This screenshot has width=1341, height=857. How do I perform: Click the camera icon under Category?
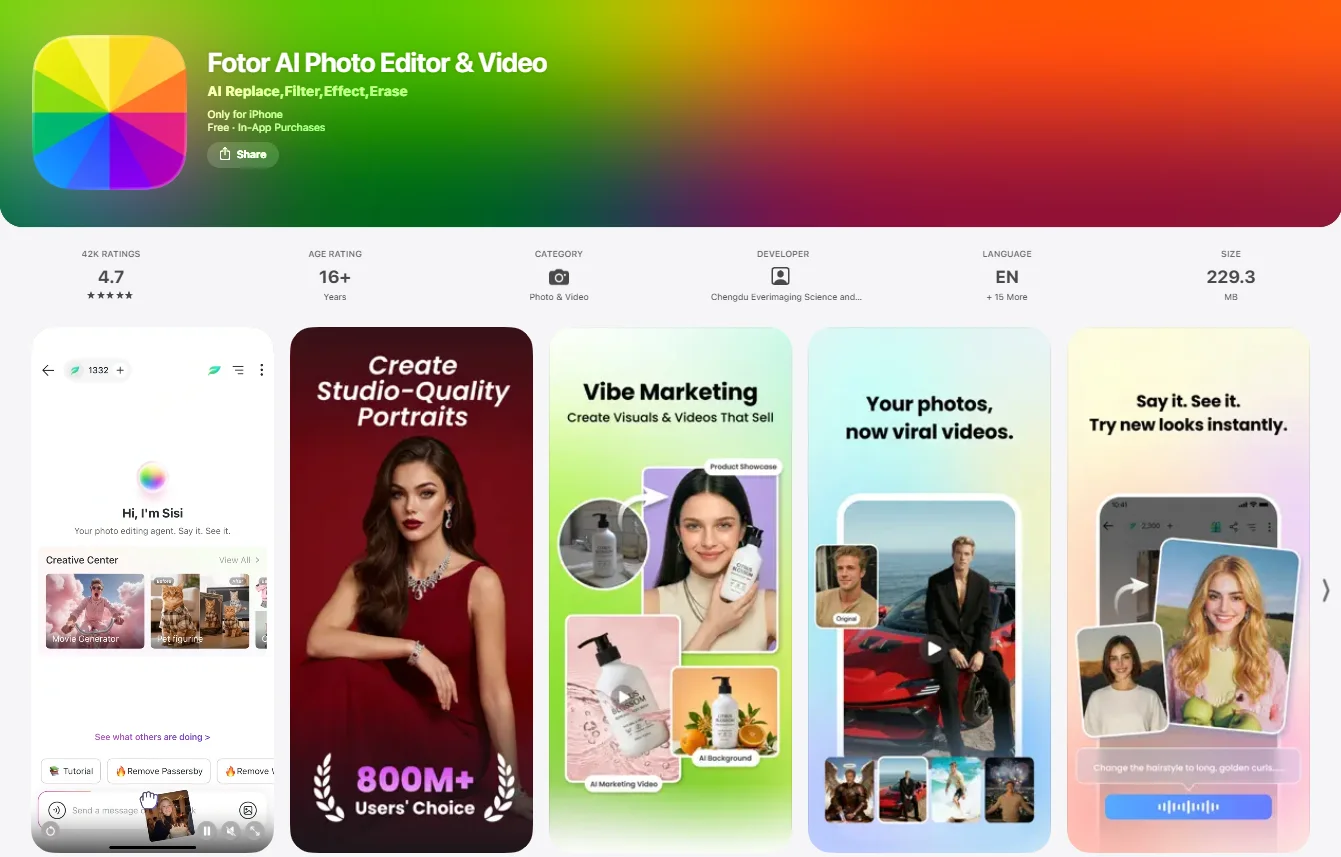coord(559,277)
